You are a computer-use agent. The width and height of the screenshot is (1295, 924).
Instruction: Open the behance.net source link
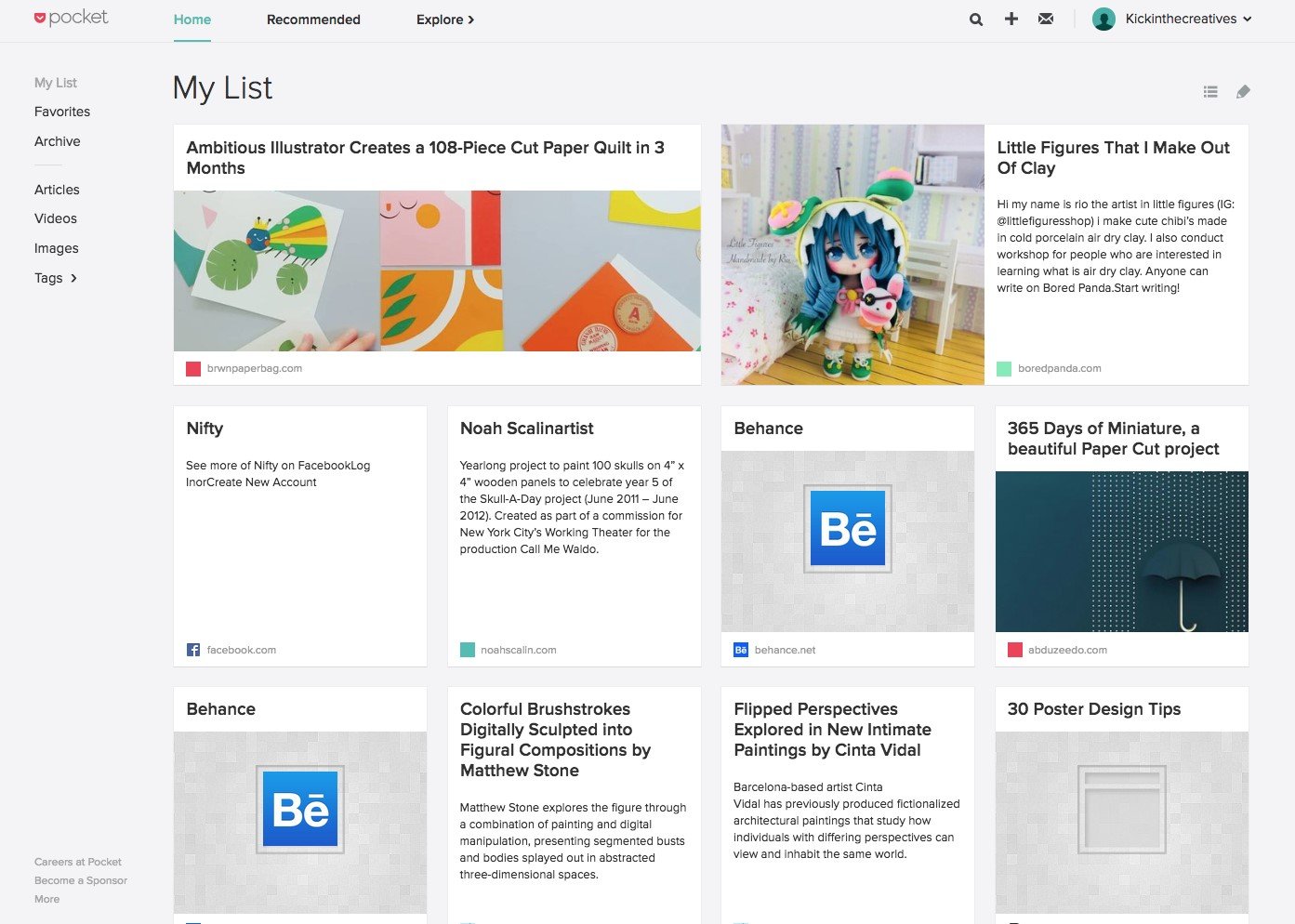pyautogui.click(x=786, y=650)
